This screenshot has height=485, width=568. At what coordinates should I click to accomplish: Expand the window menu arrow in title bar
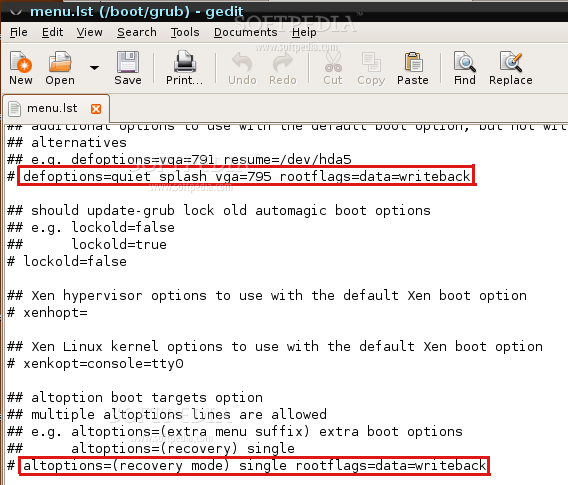coord(16,12)
